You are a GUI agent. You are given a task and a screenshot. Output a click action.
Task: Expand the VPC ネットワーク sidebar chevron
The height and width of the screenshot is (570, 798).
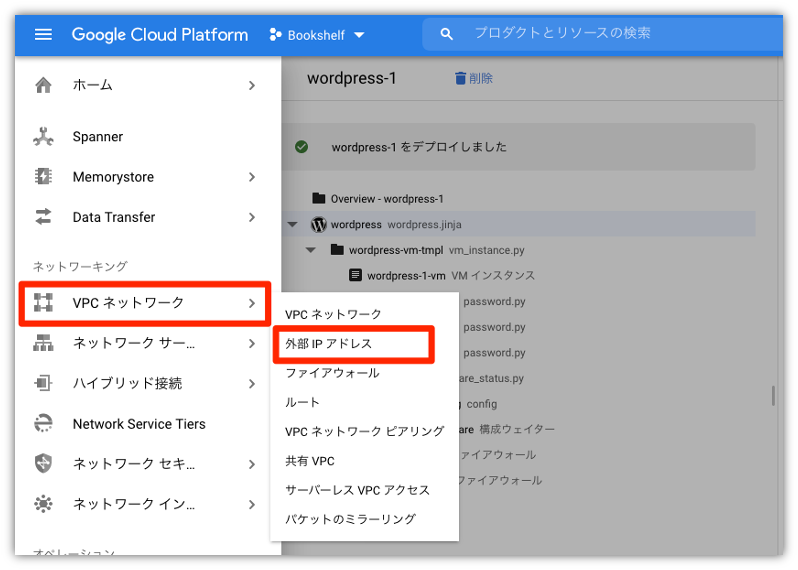click(x=252, y=303)
